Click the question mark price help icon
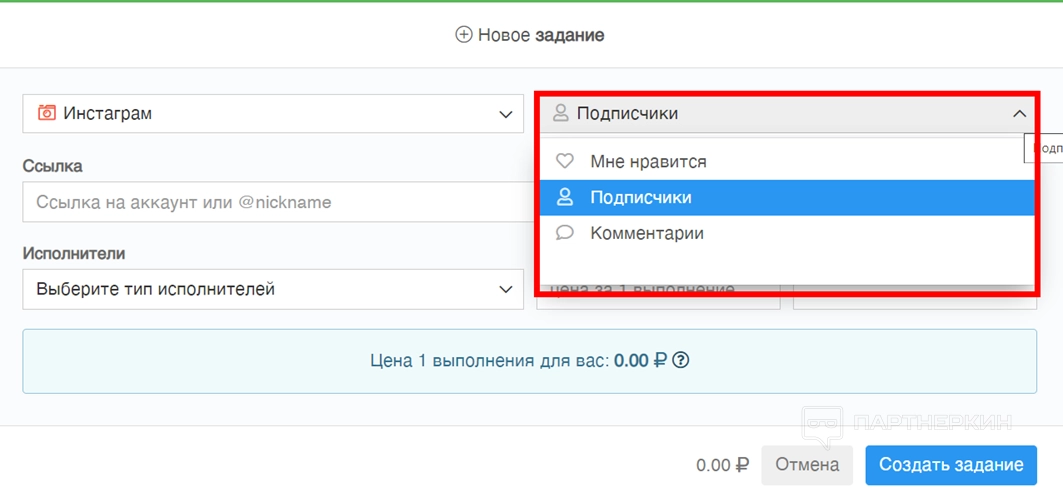Screen dimensions: 1063x502 point(681,360)
